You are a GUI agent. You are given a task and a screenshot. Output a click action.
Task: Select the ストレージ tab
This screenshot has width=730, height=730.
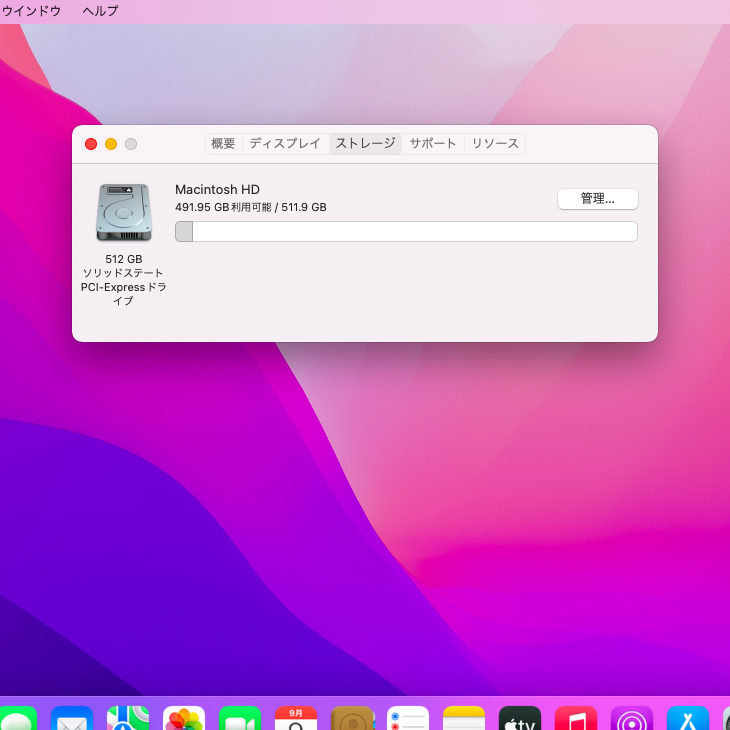click(365, 143)
